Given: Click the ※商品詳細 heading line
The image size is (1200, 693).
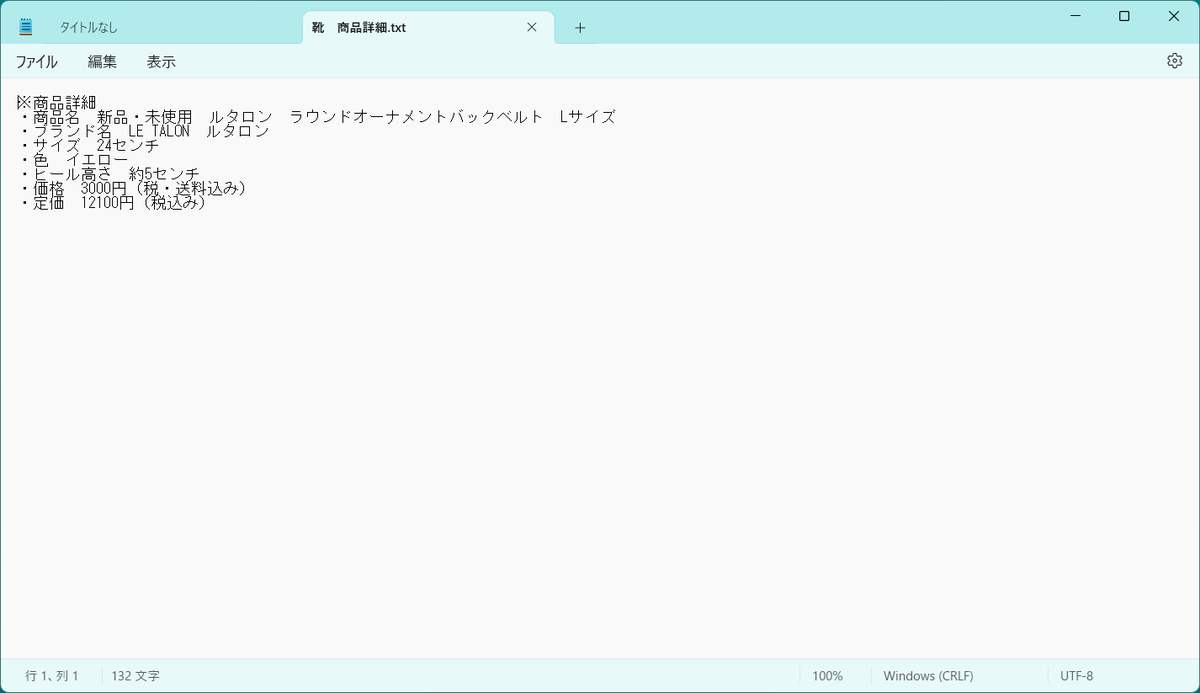Looking at the screenshot, I should (x=56, y=102).
